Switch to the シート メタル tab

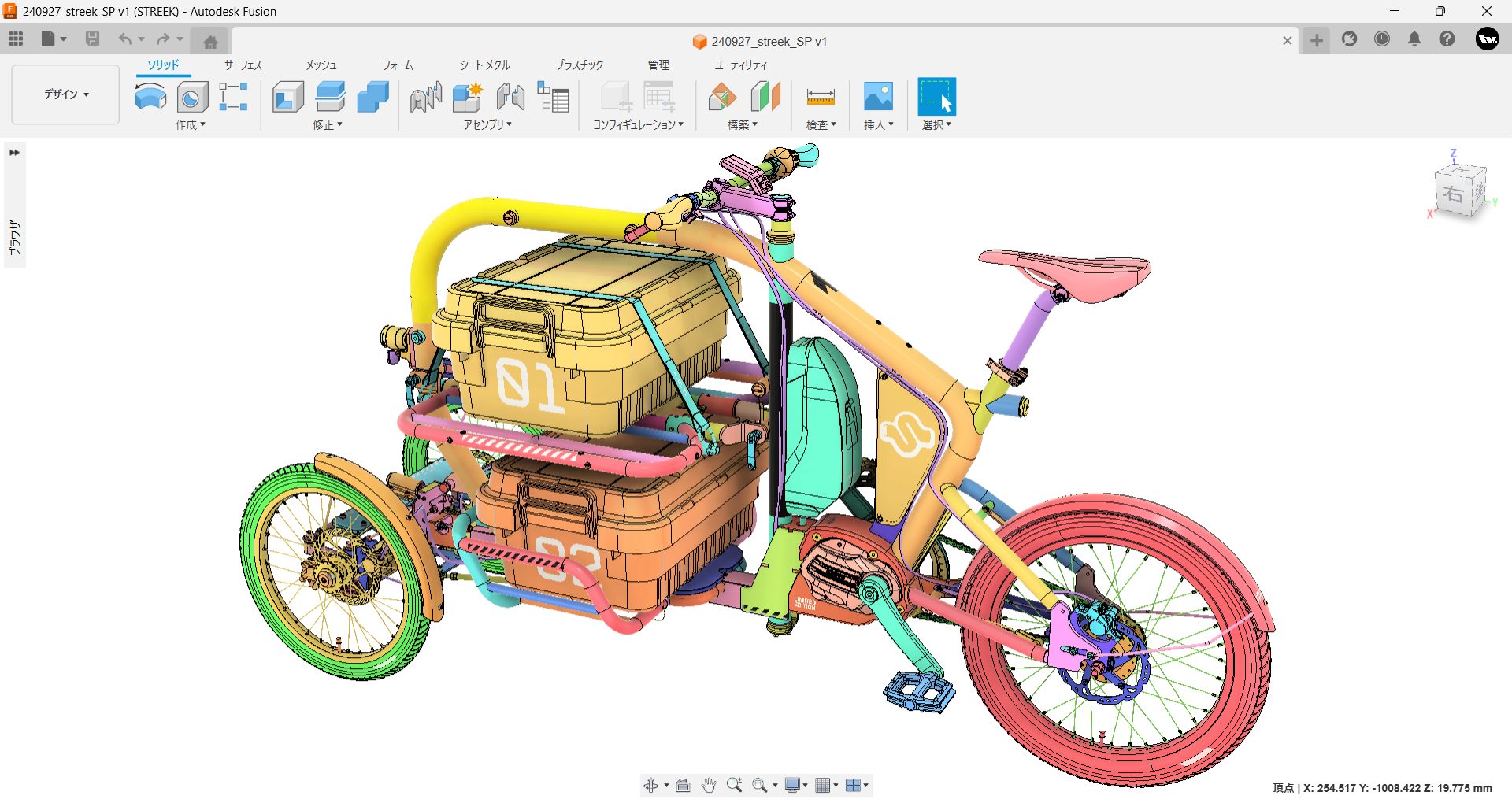484,65
